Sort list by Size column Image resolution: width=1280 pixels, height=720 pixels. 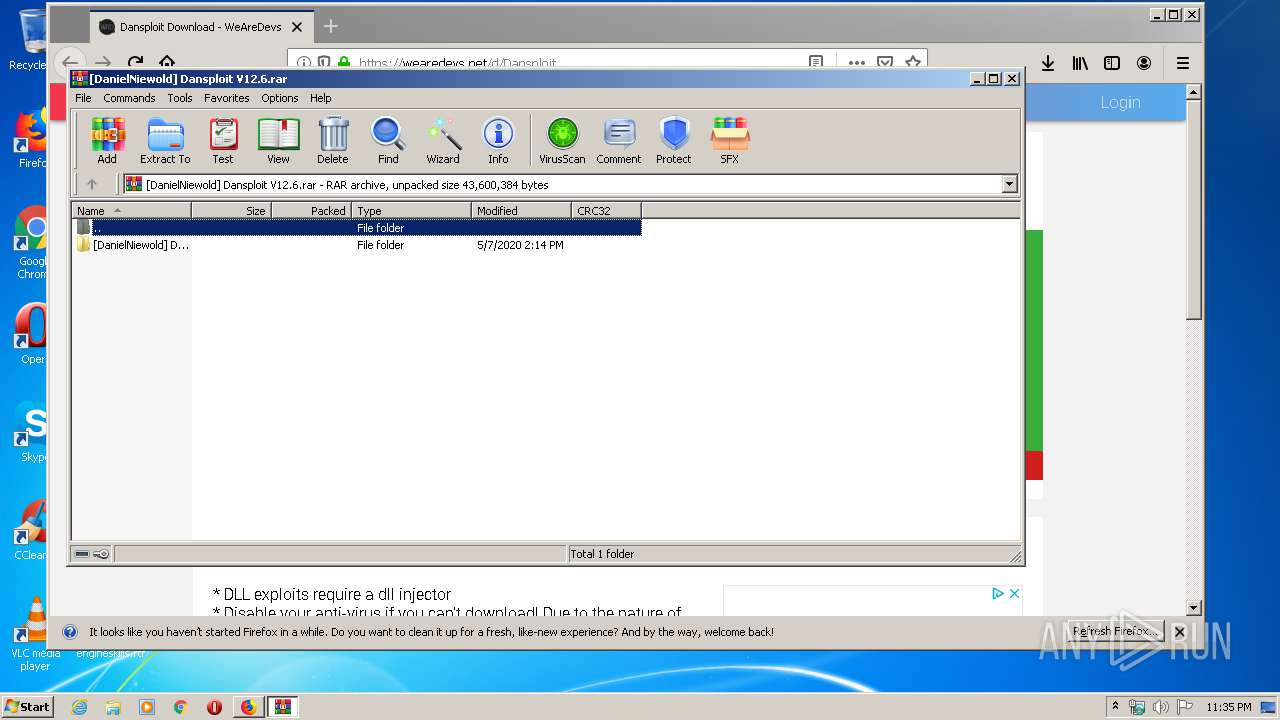(x=231, y=211)
